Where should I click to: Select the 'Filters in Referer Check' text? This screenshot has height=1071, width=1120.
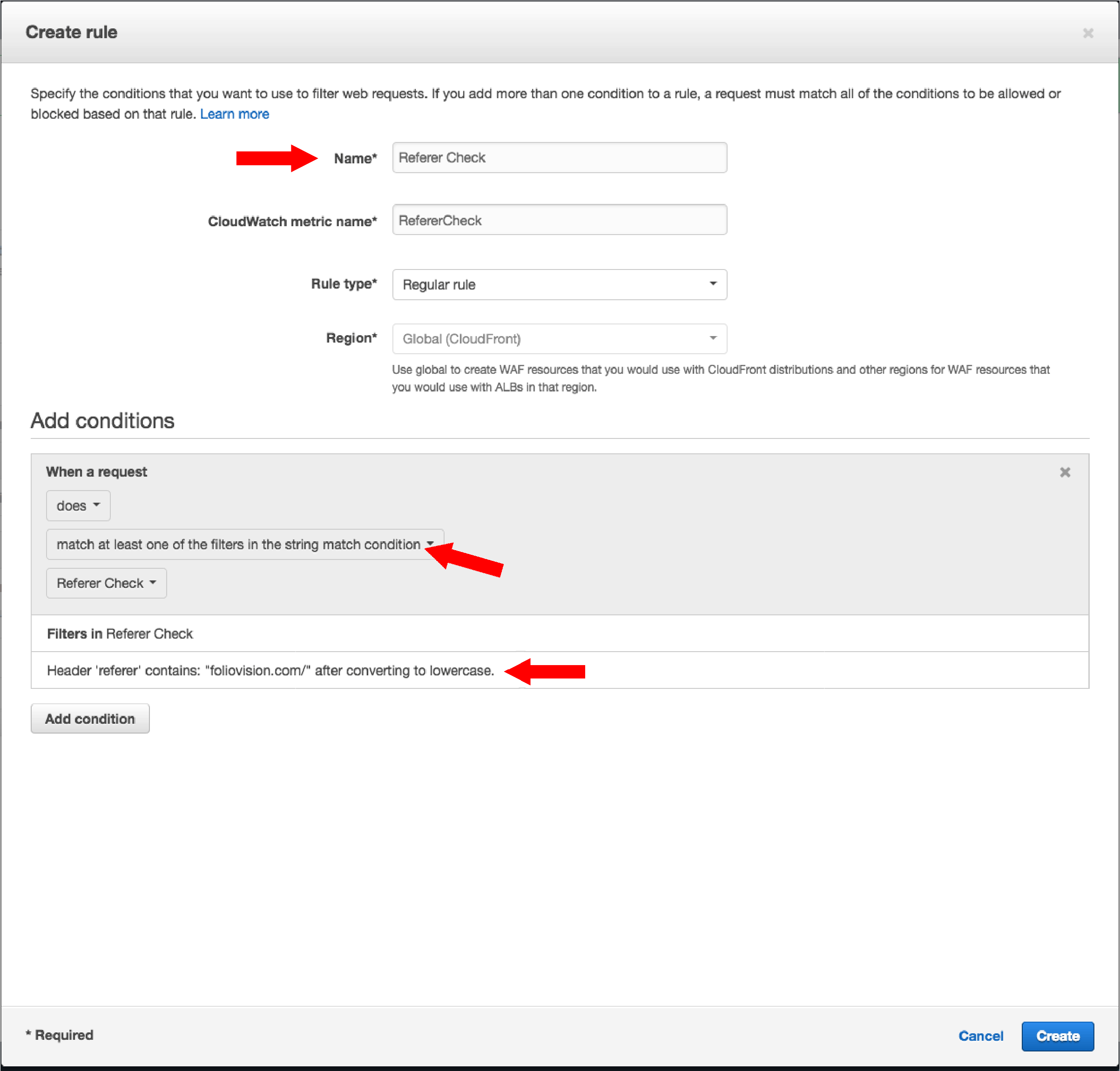coord(120,633)
